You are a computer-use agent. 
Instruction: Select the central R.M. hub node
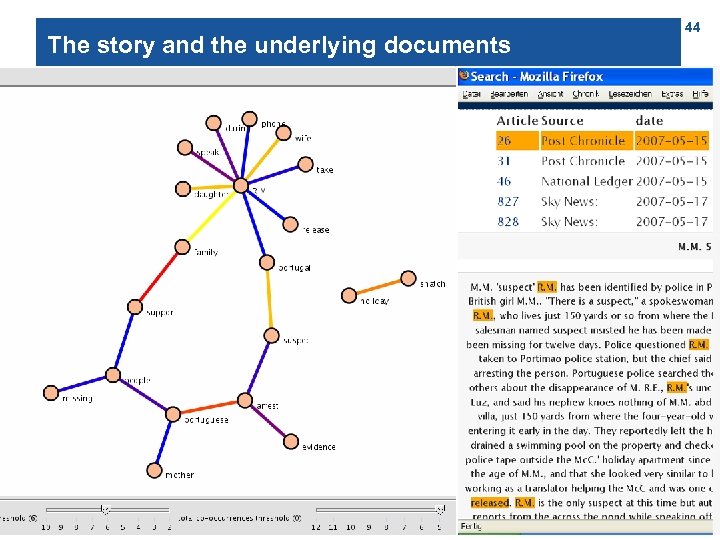pos(241,186)
